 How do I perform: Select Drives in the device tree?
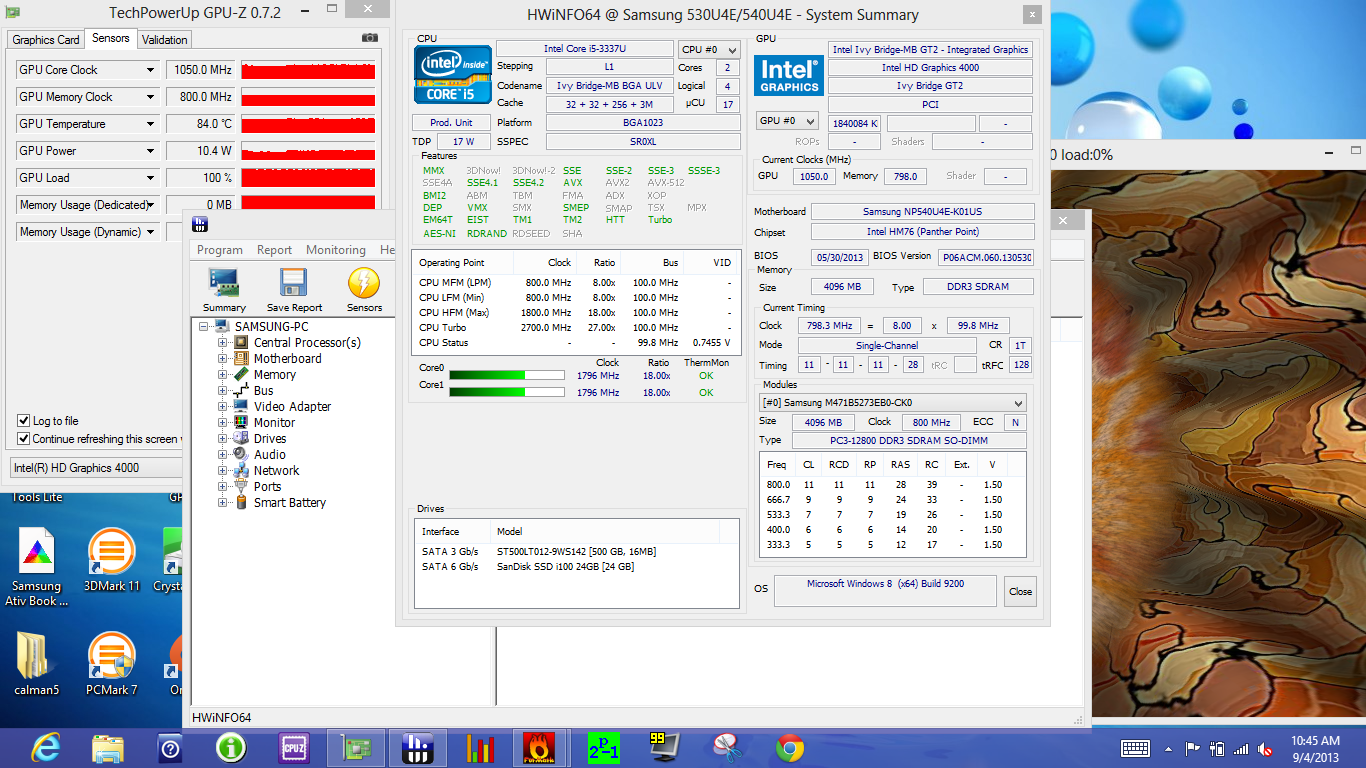tap(270, 439)
